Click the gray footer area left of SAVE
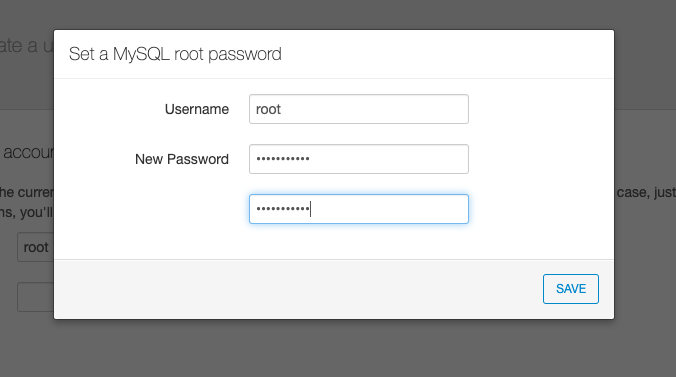This screenshot has width=676, height=377. pyautogui.click(x=297, y=289)
